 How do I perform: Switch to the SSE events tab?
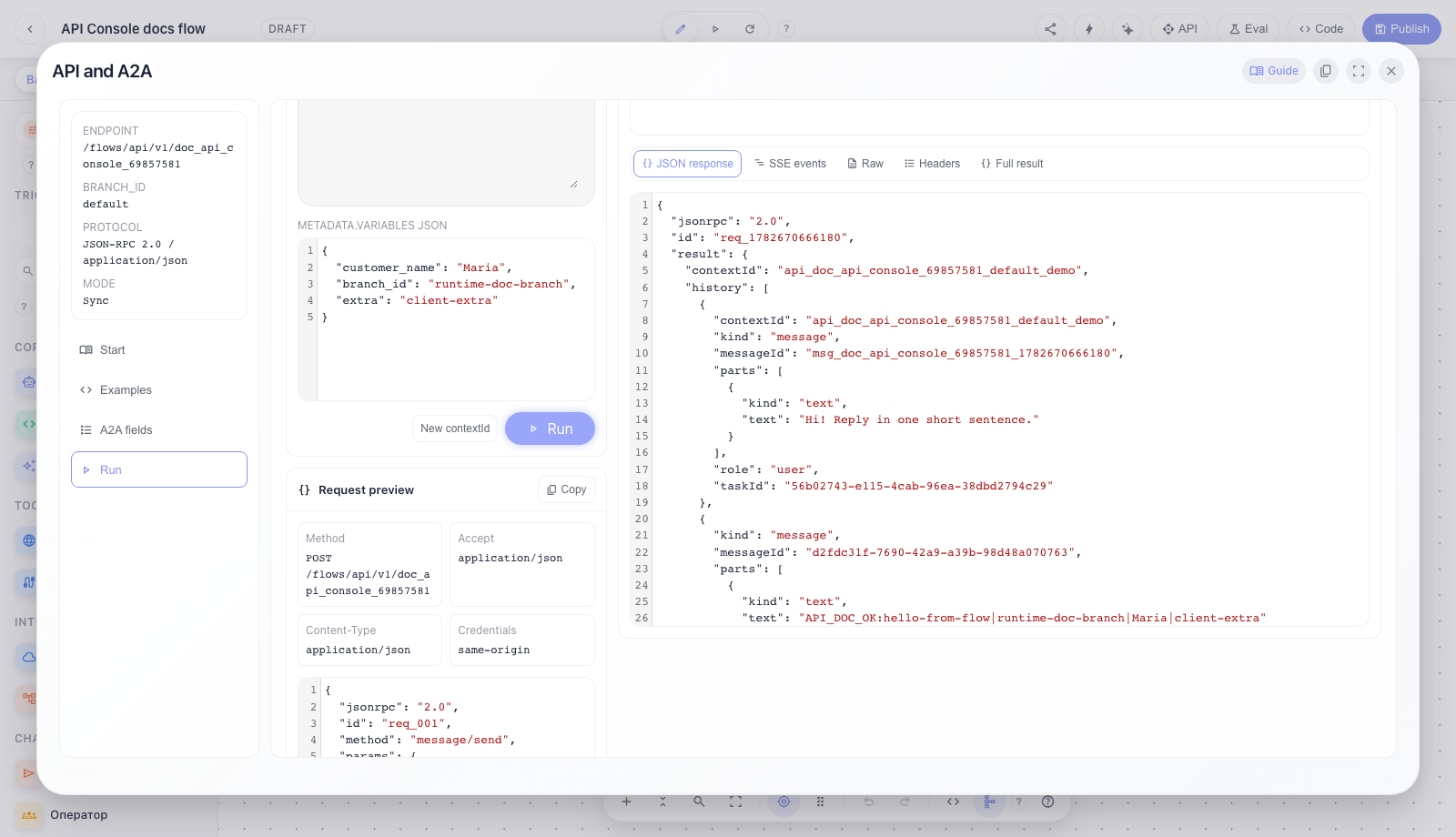click(790, 164)
